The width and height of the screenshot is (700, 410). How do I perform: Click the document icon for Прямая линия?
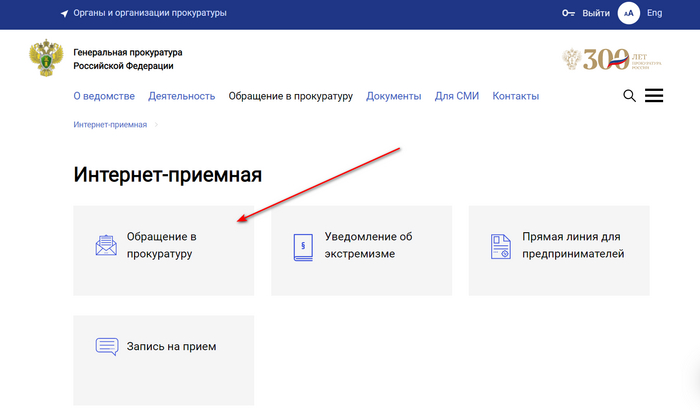501,246
